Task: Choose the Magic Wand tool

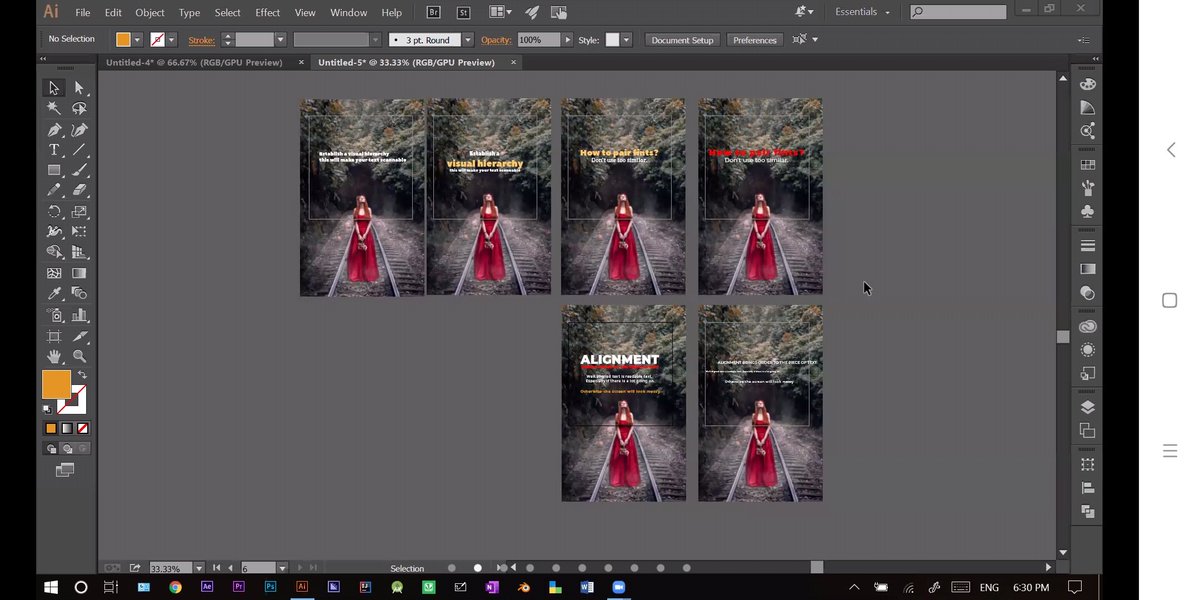Action: [55, 109]
